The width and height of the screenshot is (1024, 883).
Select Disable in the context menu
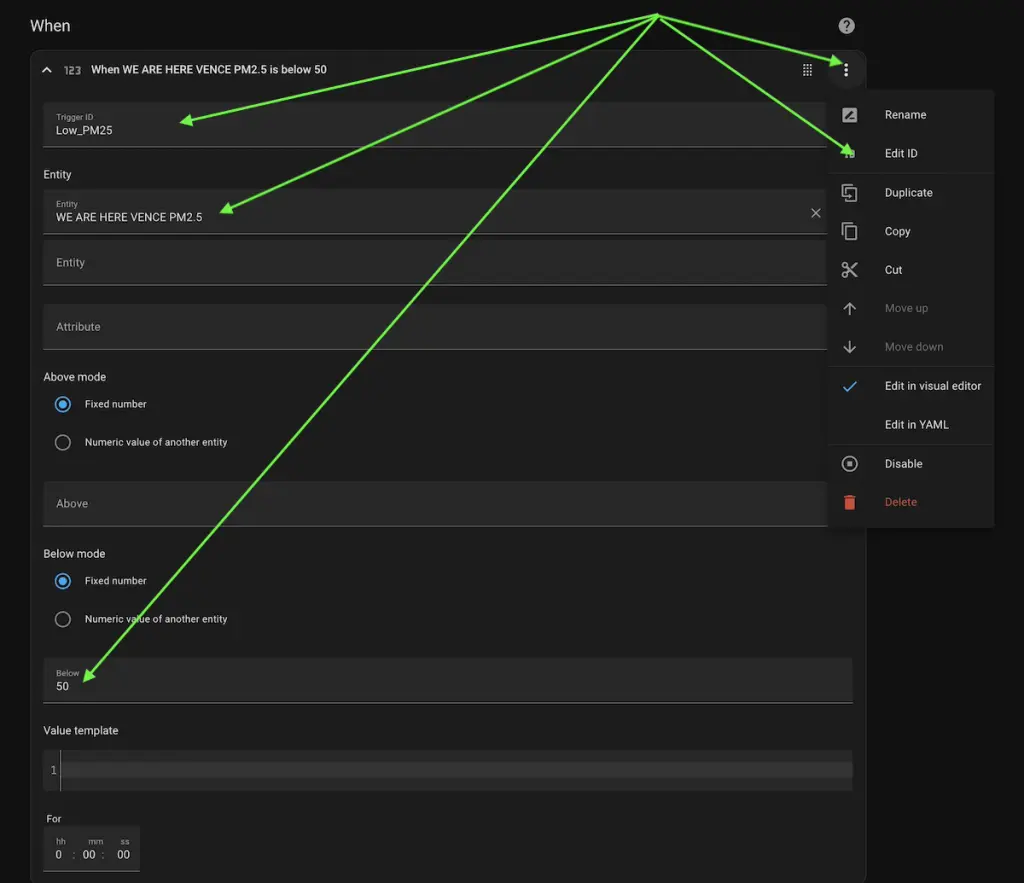(903, 464)
